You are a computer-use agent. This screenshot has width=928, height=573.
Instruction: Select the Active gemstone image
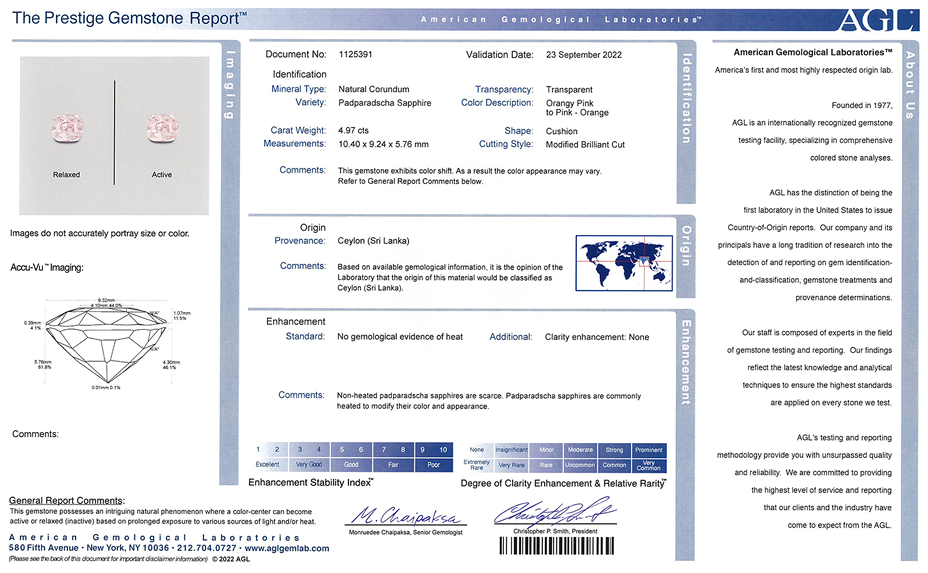click(x=162, y=128)
